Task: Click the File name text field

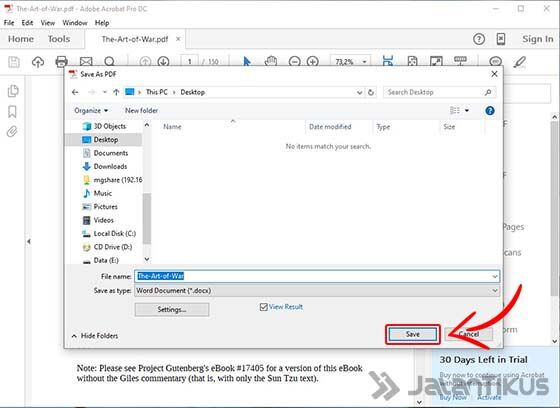Action: coord(317,276)
